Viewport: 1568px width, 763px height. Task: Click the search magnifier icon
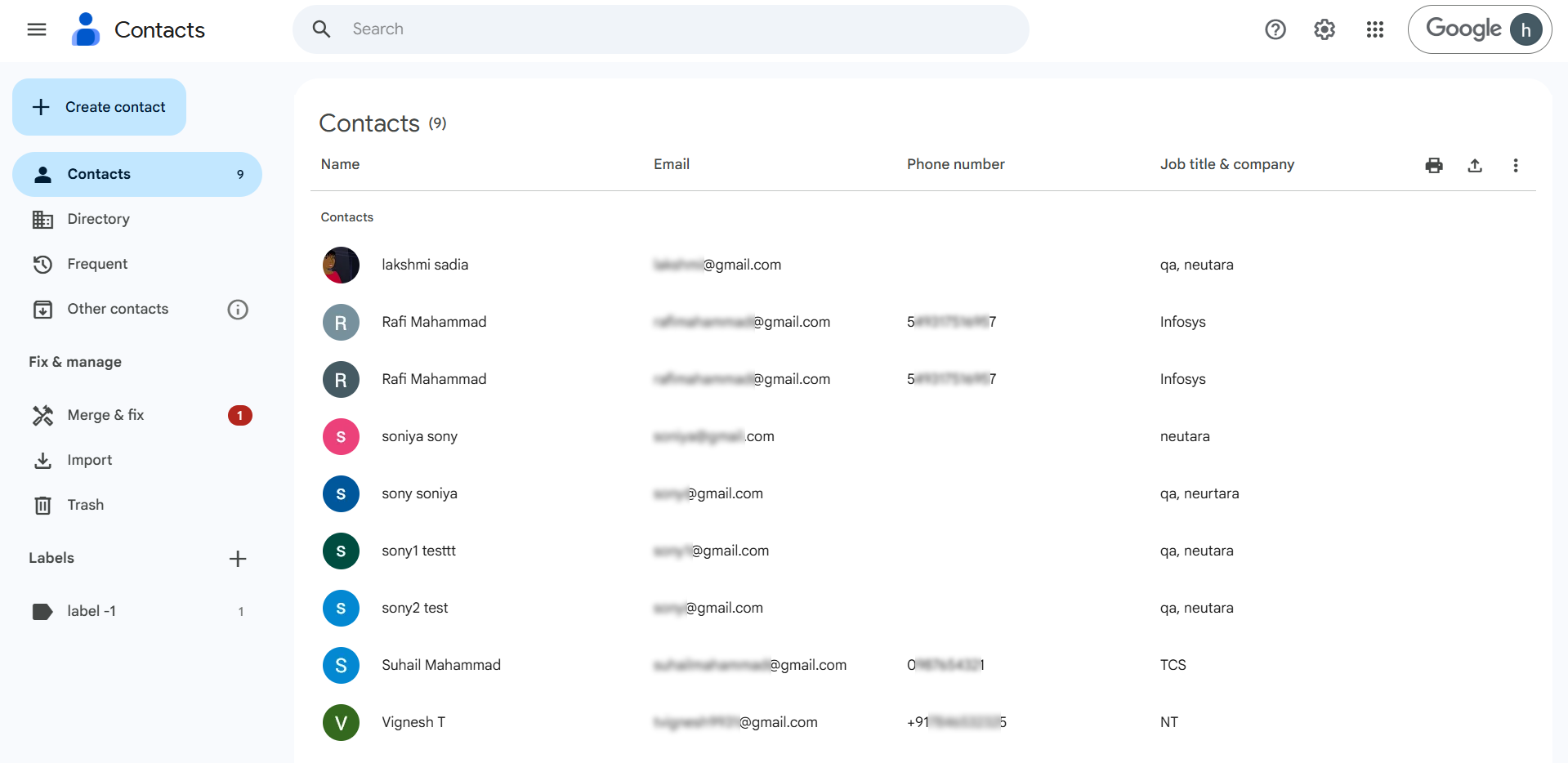(322, 29)
